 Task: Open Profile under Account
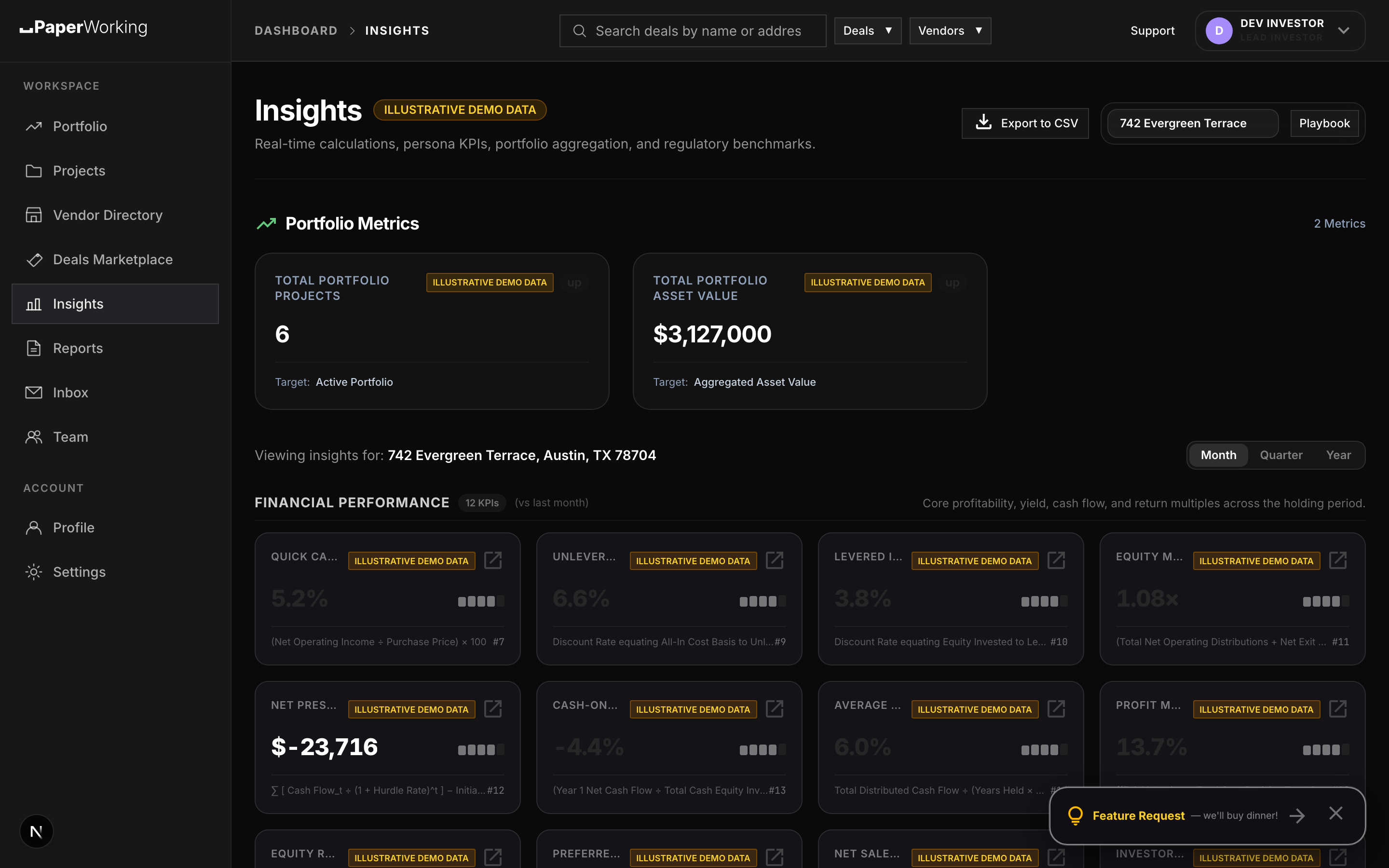pos(115,528)
